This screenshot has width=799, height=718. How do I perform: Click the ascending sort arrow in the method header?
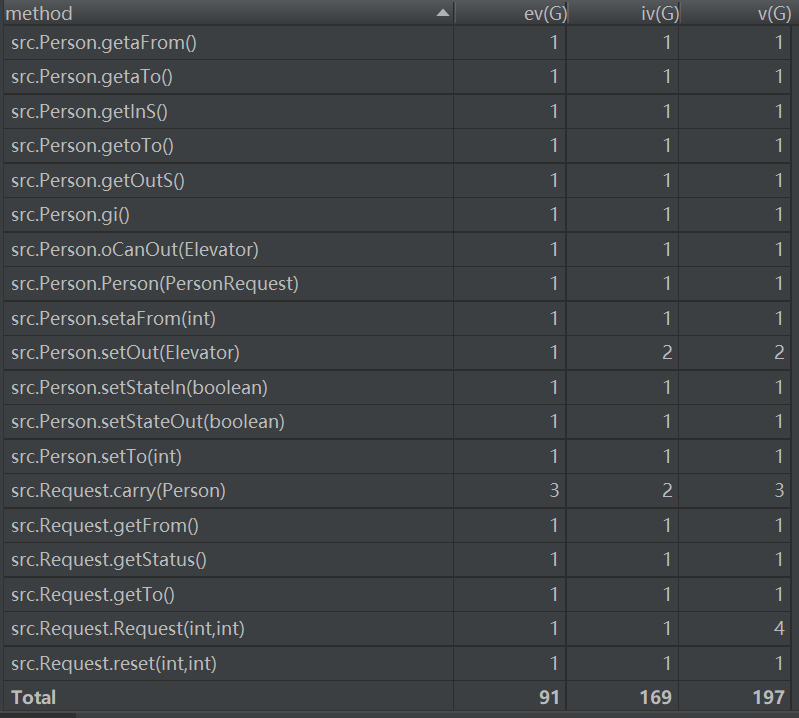click(x=443, y=13)
